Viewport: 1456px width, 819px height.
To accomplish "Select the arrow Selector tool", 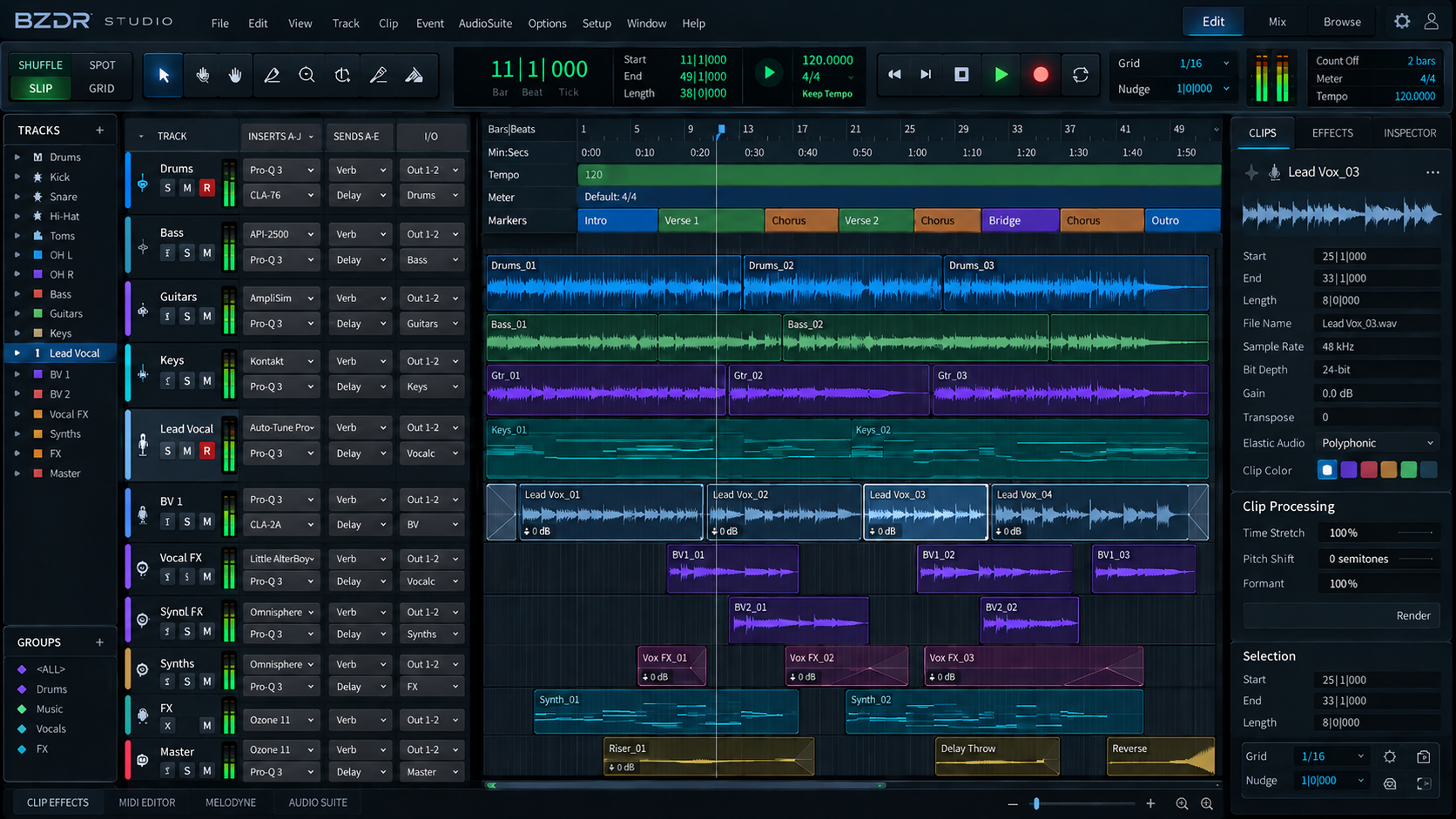I will coord(164,75).
